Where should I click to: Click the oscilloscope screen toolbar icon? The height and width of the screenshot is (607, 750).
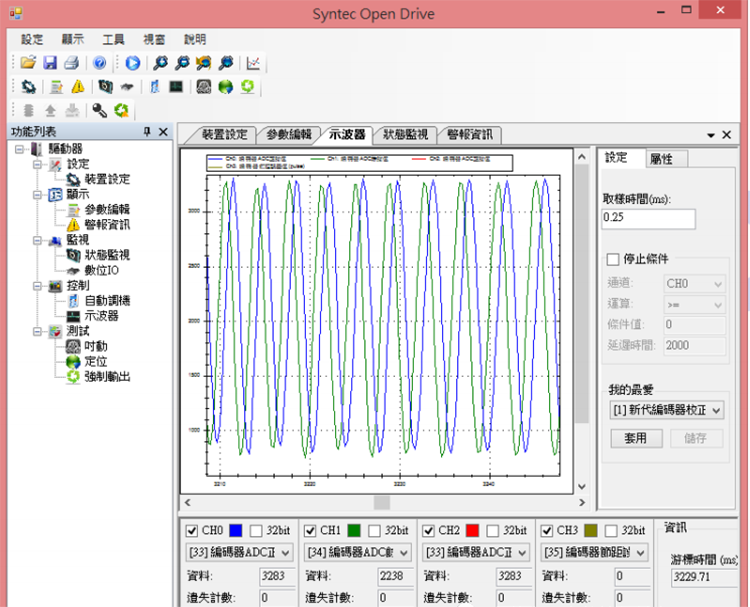tap(176, 87)
